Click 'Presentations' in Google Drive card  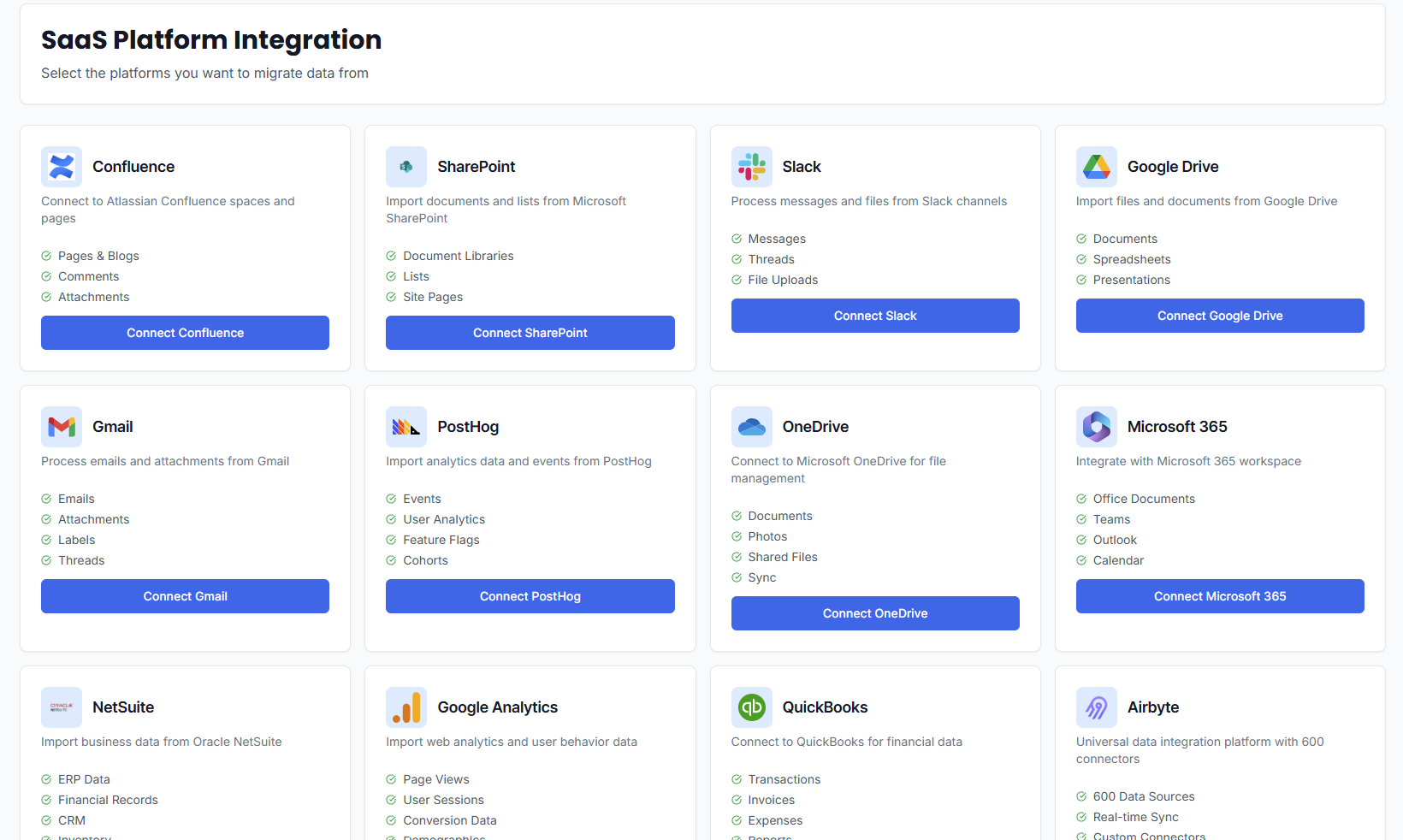tap(1132, 280)
